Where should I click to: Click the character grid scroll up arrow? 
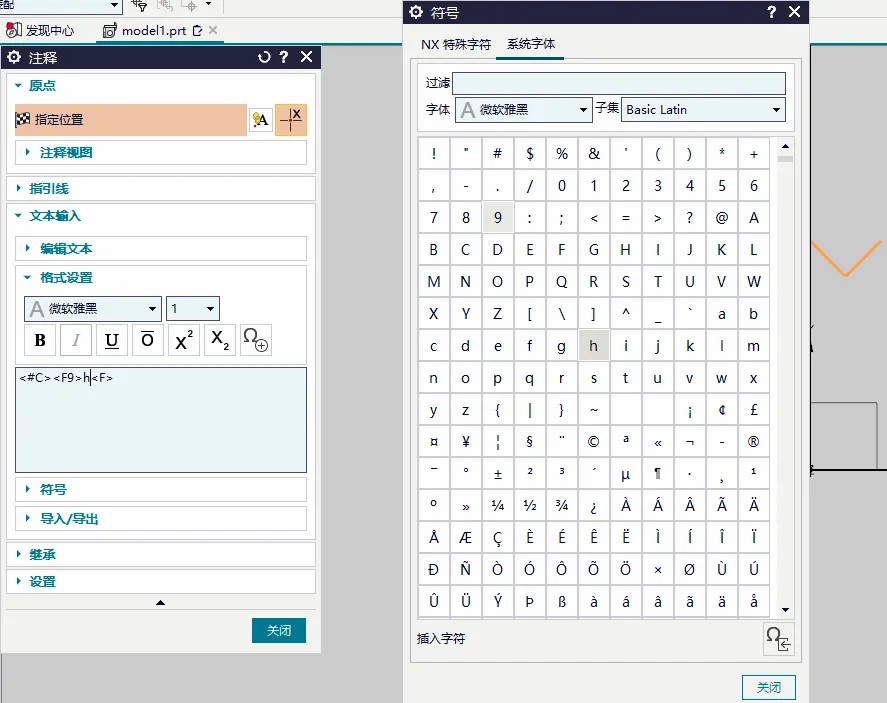click(x=785, y=146)
